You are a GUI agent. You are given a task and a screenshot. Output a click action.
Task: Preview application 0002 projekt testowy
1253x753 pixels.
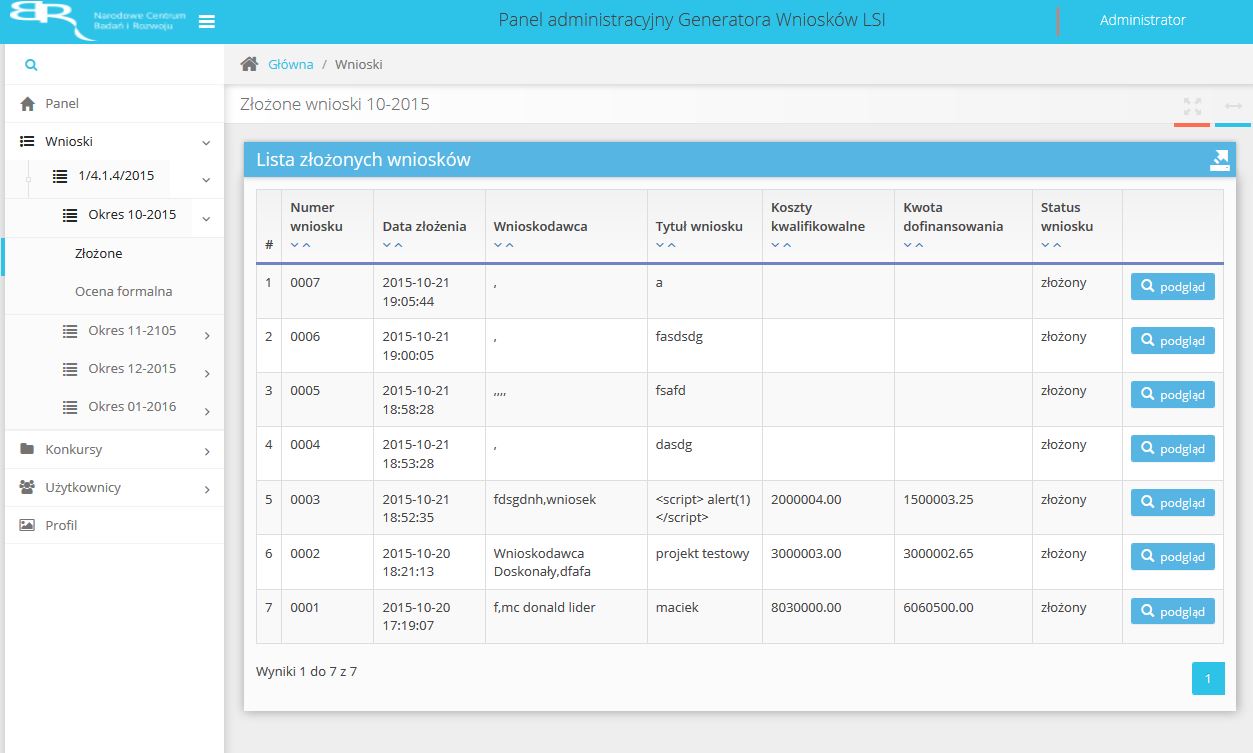tap(1172, 556)
